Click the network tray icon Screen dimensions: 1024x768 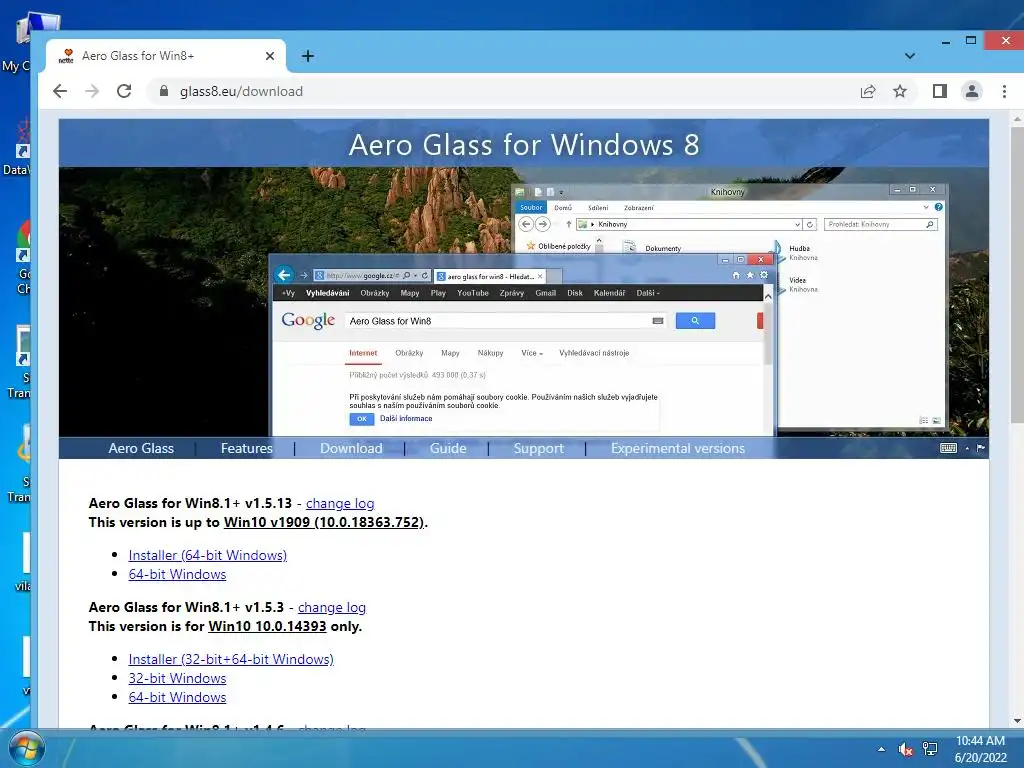pyautogui.click(x=930, y=749)
